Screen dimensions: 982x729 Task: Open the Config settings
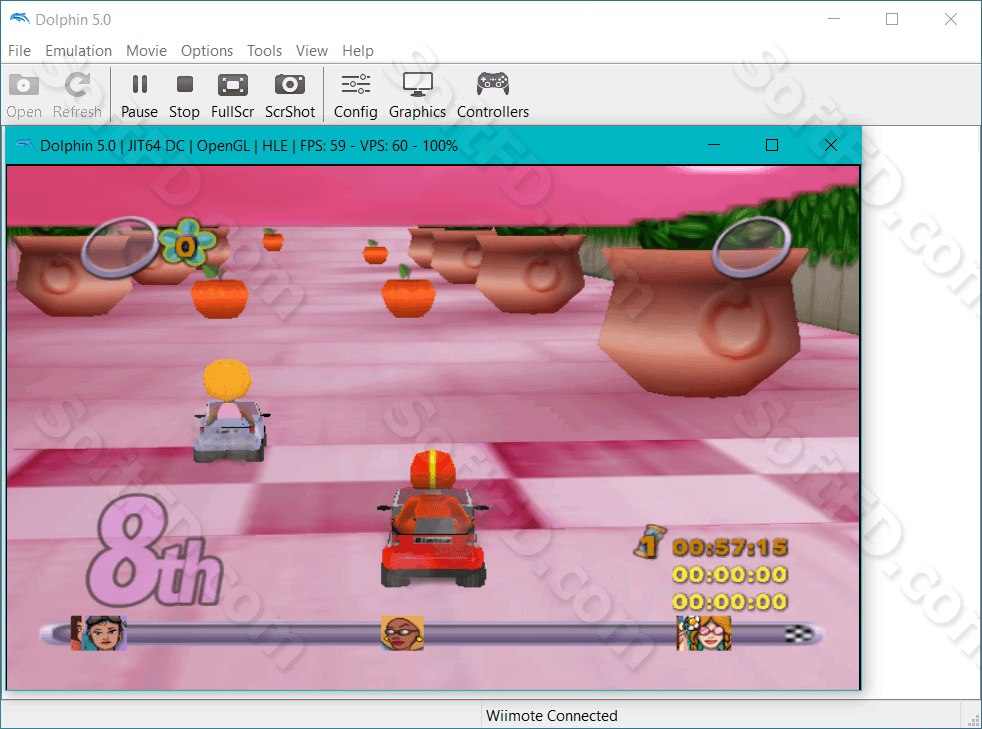pyautogui.click(x=355, y=95)
